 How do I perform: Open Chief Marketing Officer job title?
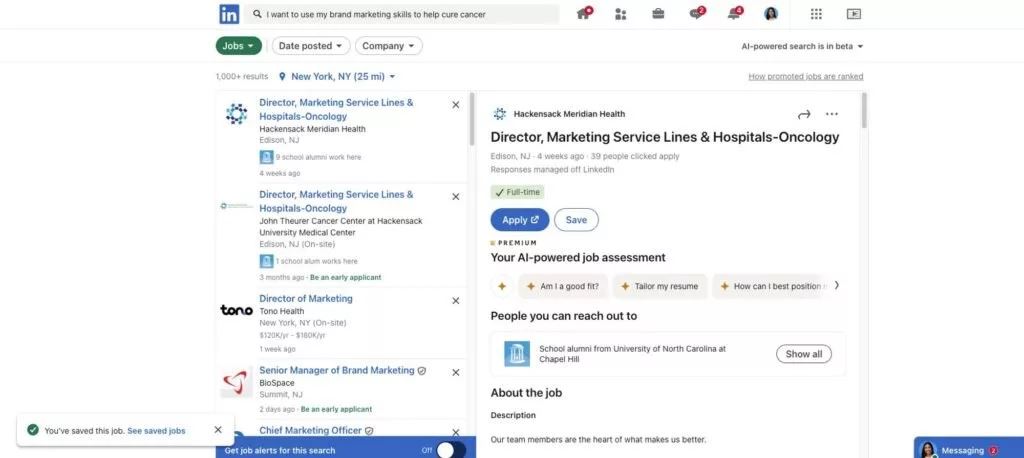pos(310,431)
